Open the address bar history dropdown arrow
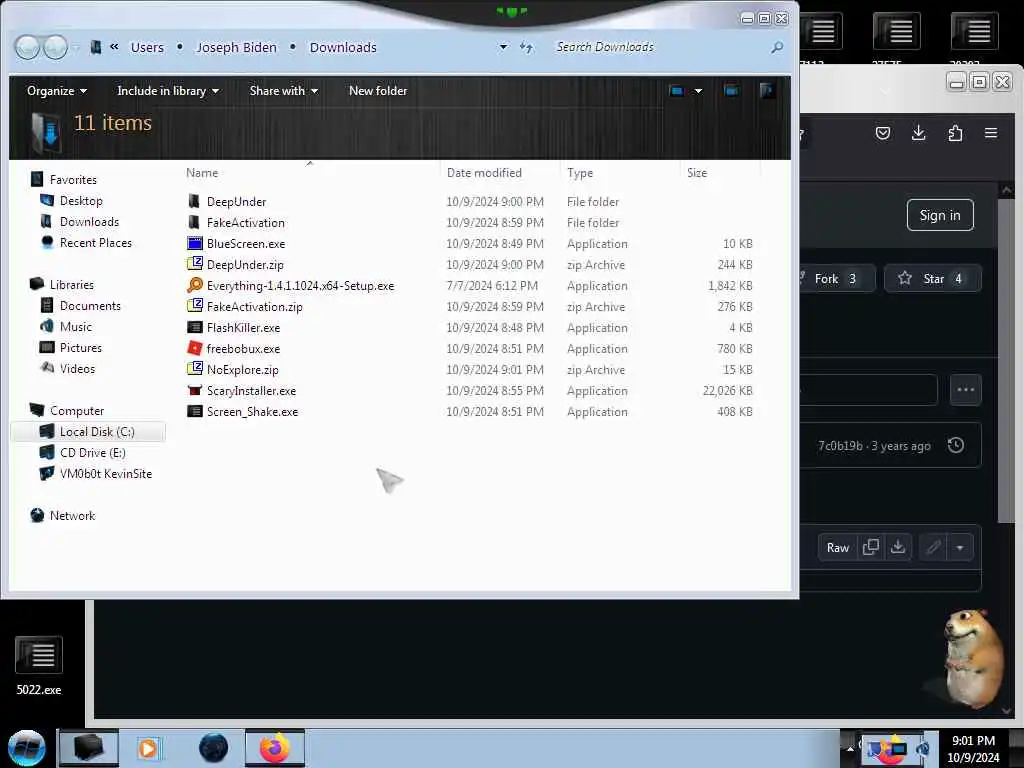This screenshot has height=768, width=1024. pyautogui.click(x=504, y=47)
